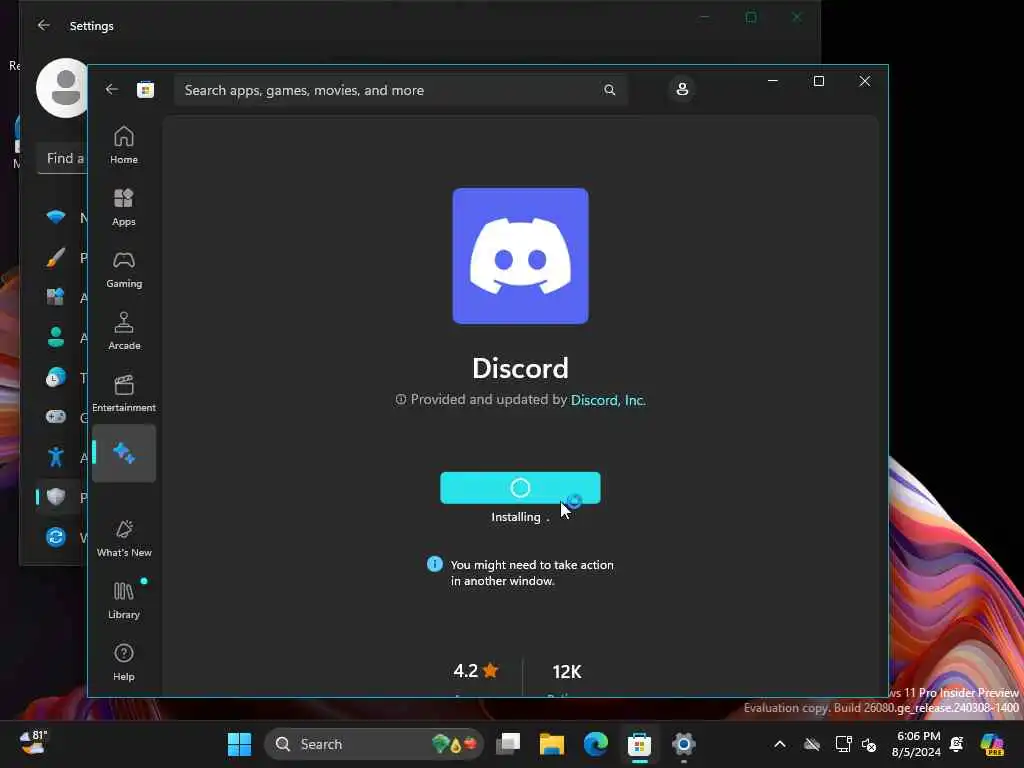Click the muted volume tray icon

[x=869, y=744]
